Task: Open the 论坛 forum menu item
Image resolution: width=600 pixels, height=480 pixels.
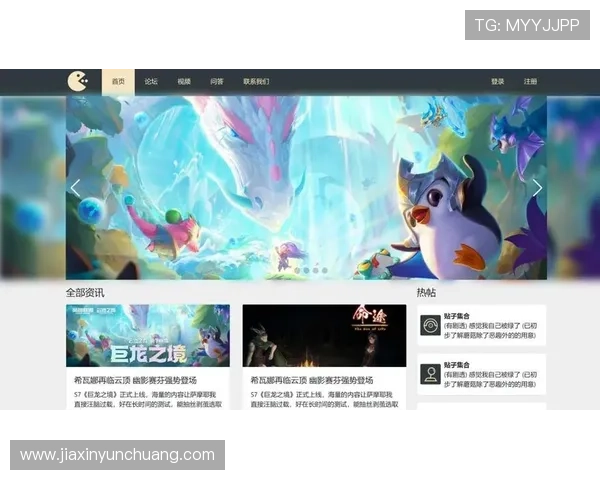Action: click(x=151, y=81)
